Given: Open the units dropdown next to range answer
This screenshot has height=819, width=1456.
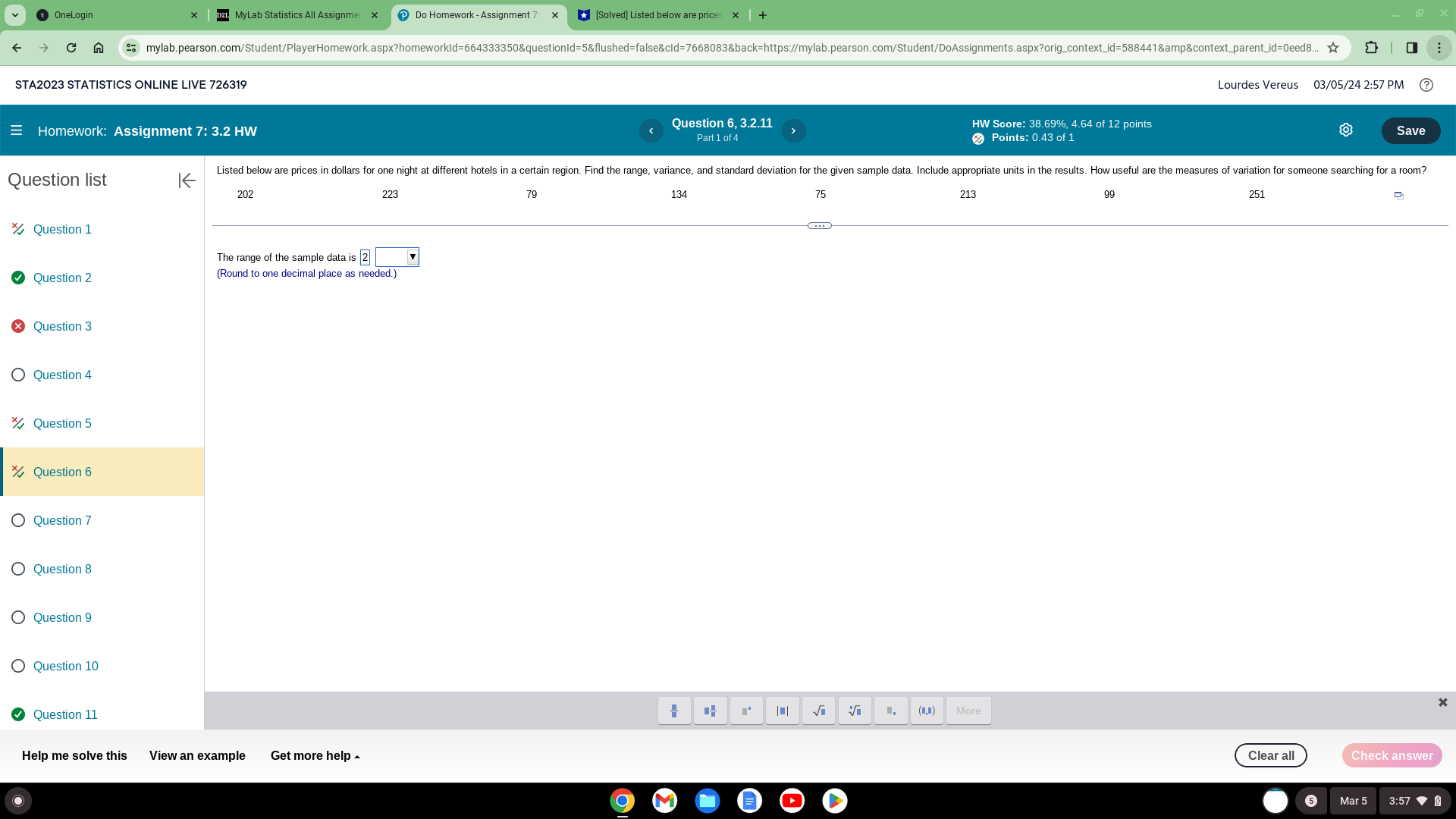Looking at the screenshot, I should tap(413, 257).
